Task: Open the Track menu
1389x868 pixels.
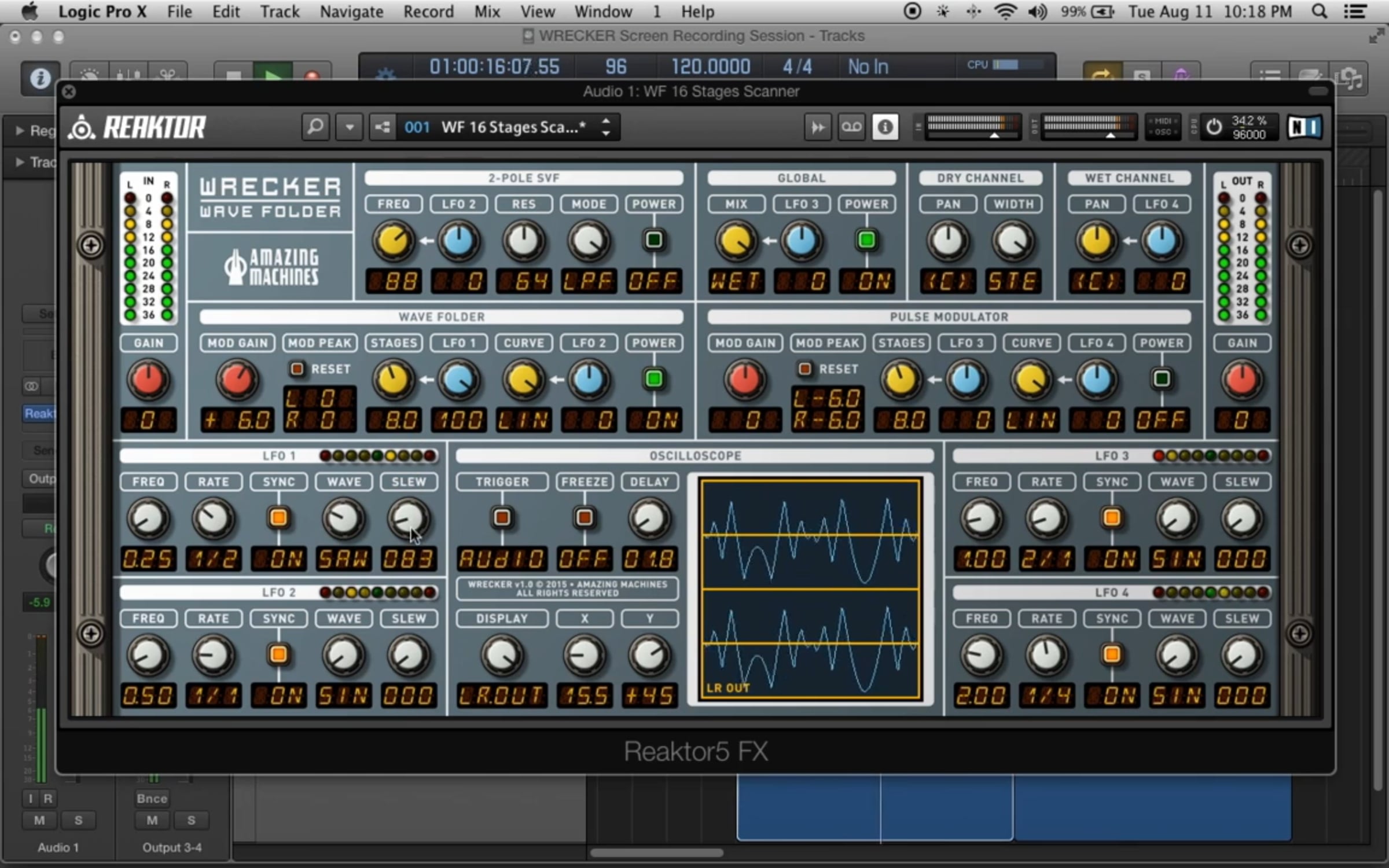Action: click(280, 11)
